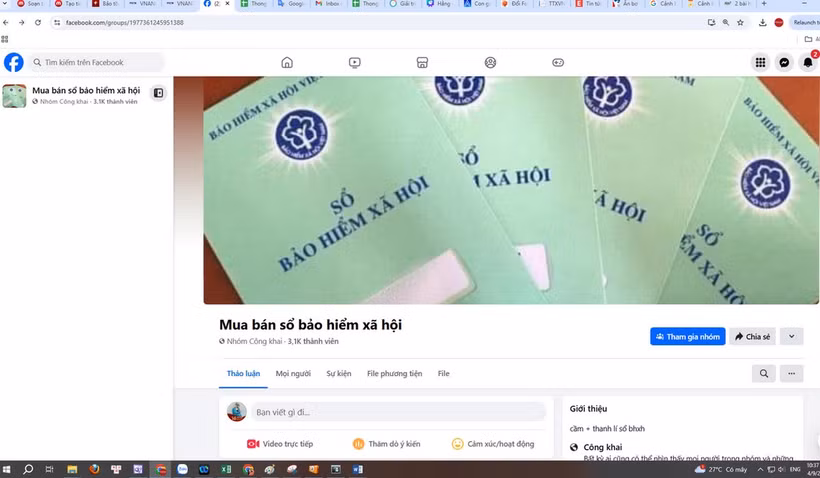The image size is (820, 478).
Task: Click Relaunch to update button
Action: (x=805, y=22)
